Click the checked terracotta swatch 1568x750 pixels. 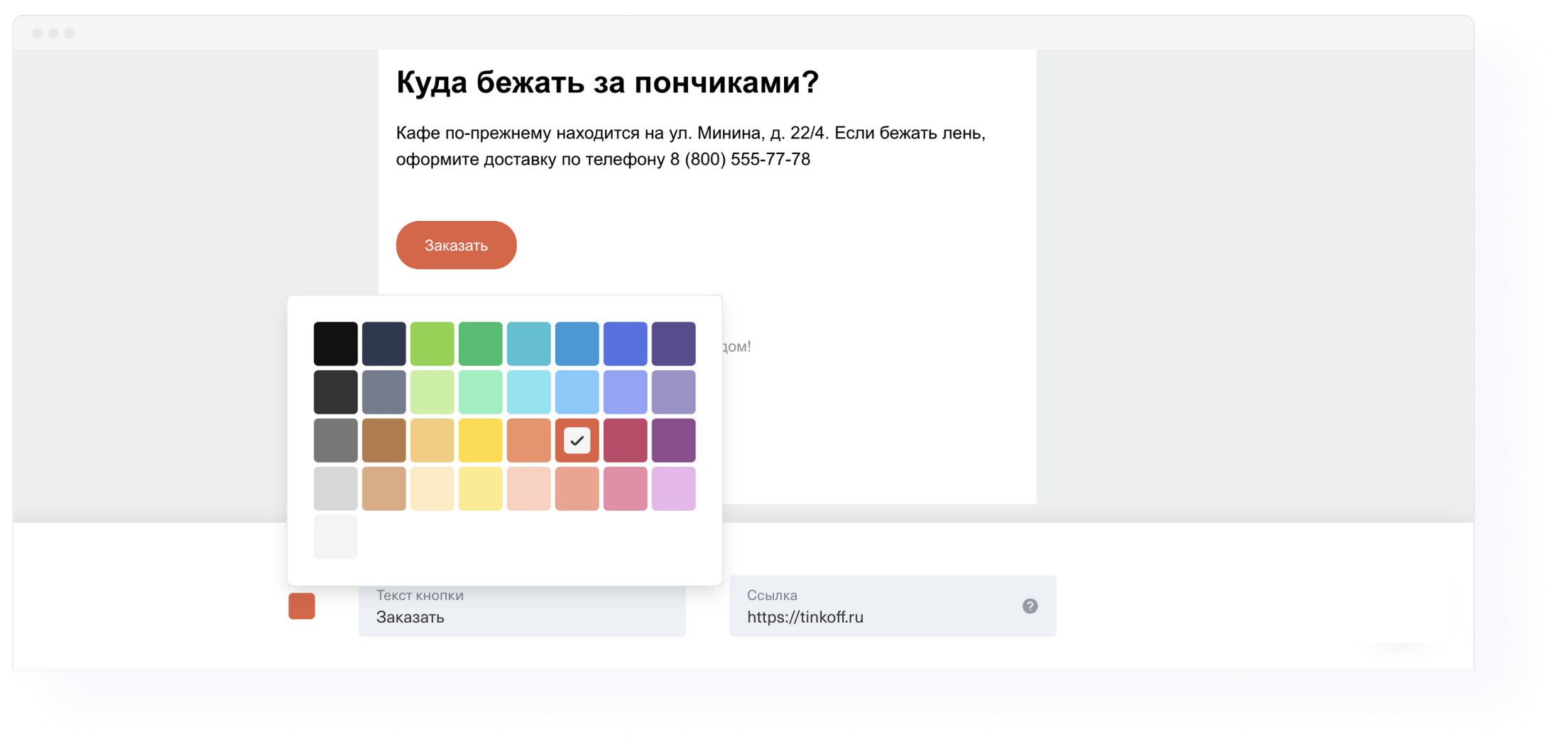pyautogui.click(x=577, y=440)
